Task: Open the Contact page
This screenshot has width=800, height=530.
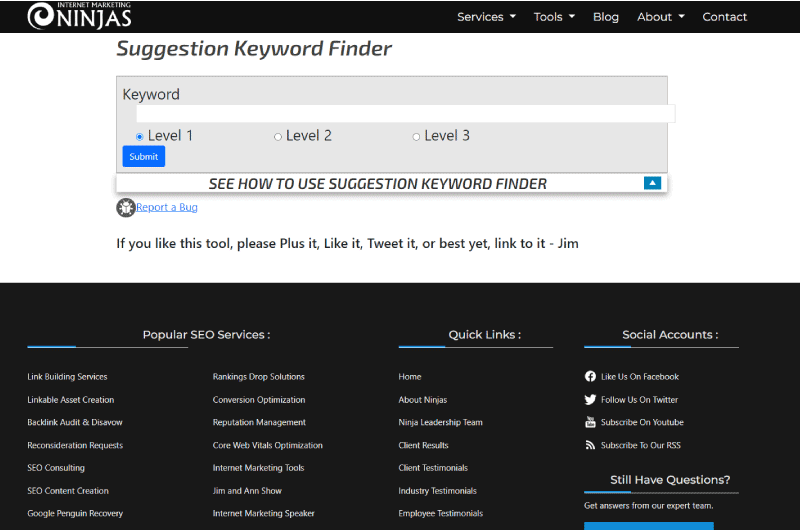Action: [x=724, y=17]
